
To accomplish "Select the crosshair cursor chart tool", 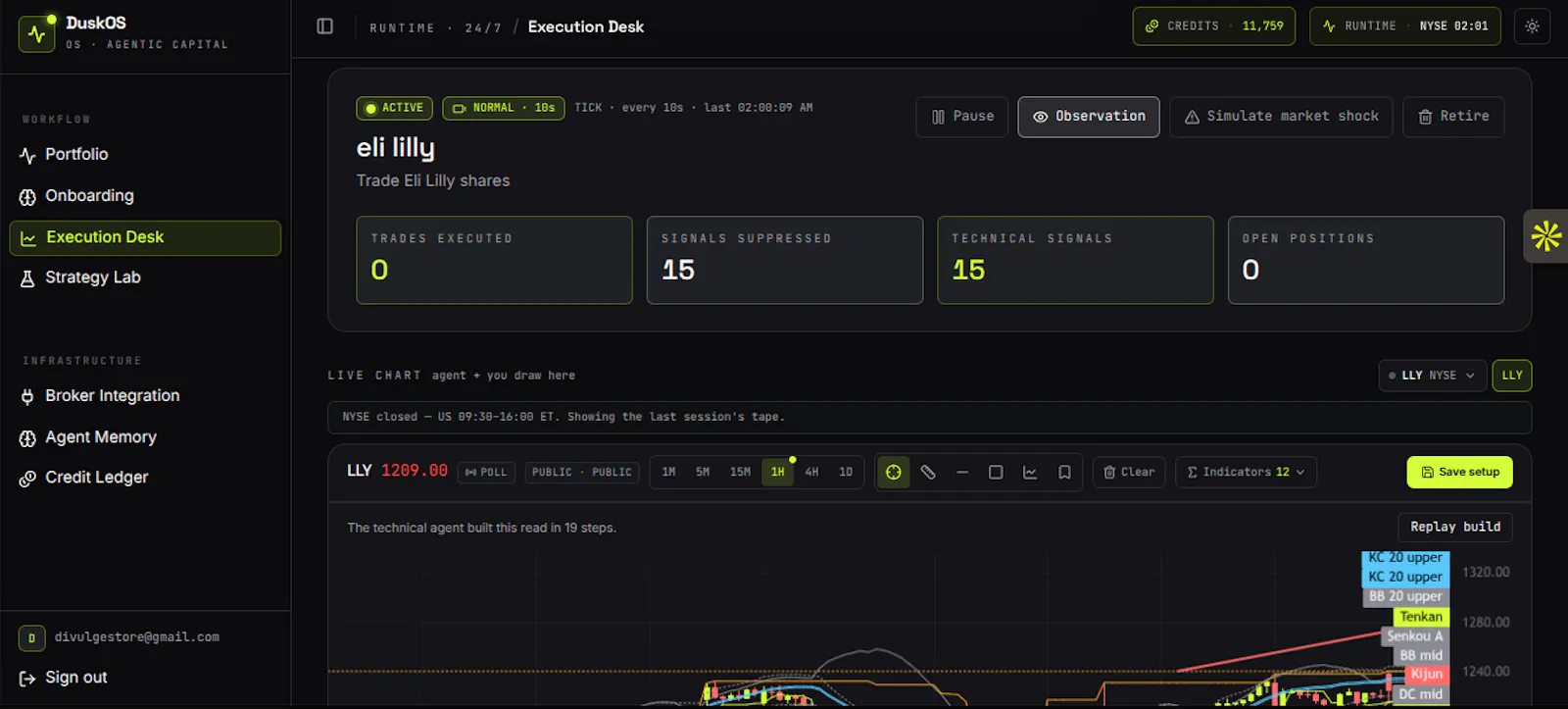I will (x=894, y=472).
